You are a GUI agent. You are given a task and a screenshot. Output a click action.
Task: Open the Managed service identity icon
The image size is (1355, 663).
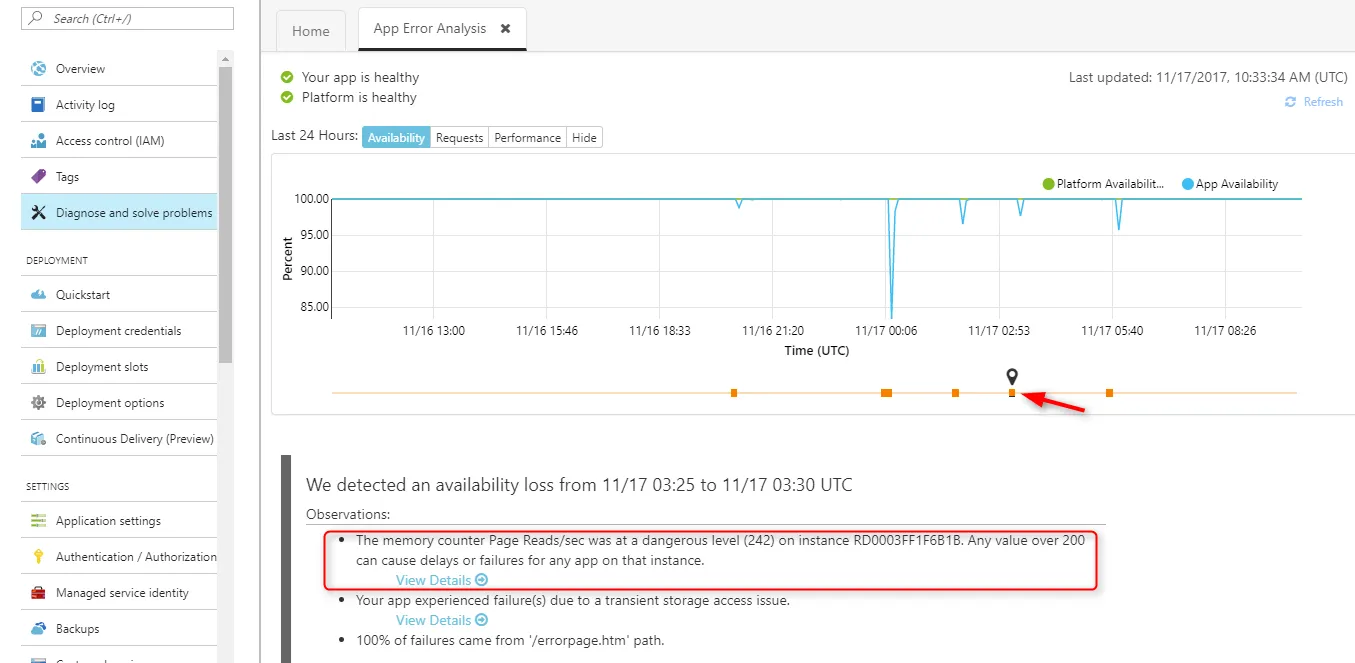38,593
